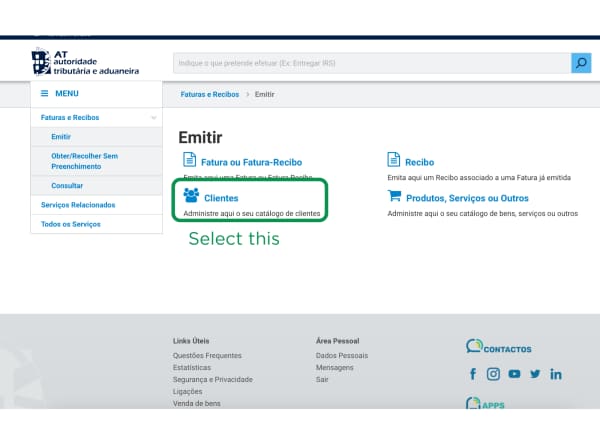This screenshot has height=429, width=600.
Task: Click the Fatura ou Fatura-Recibo document icon
Action: [x=189, y=159]
